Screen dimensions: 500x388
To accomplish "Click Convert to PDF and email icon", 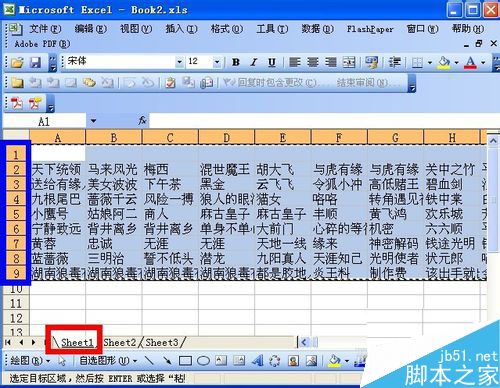I will pos(35,104).
